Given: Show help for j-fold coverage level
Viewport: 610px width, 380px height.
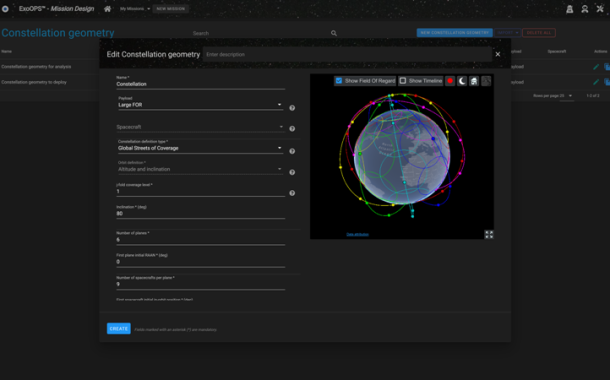Looking at the screenshot, I should click(x=292, y=193).
